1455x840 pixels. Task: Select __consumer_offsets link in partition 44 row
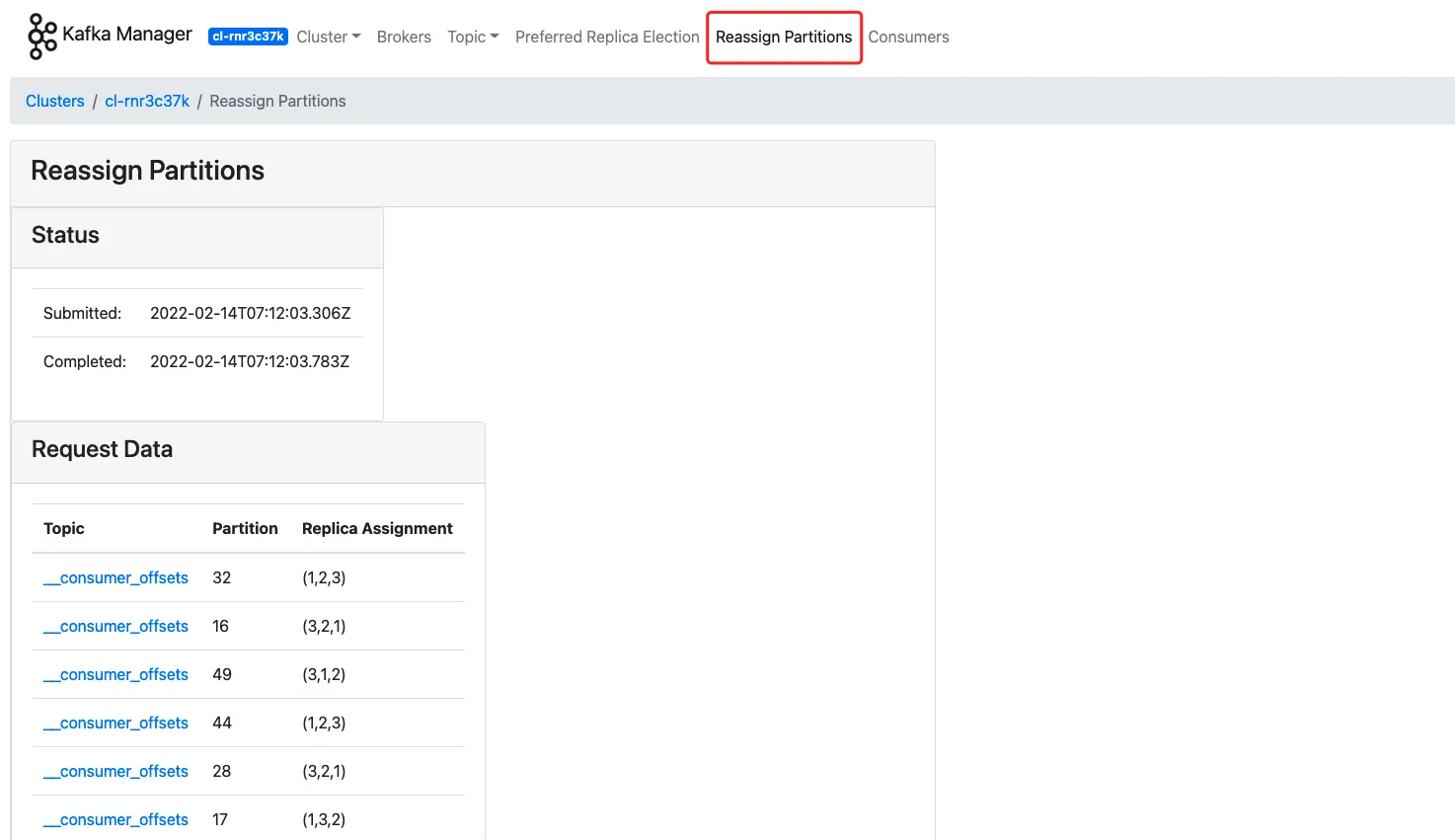[x=115, y=723]
